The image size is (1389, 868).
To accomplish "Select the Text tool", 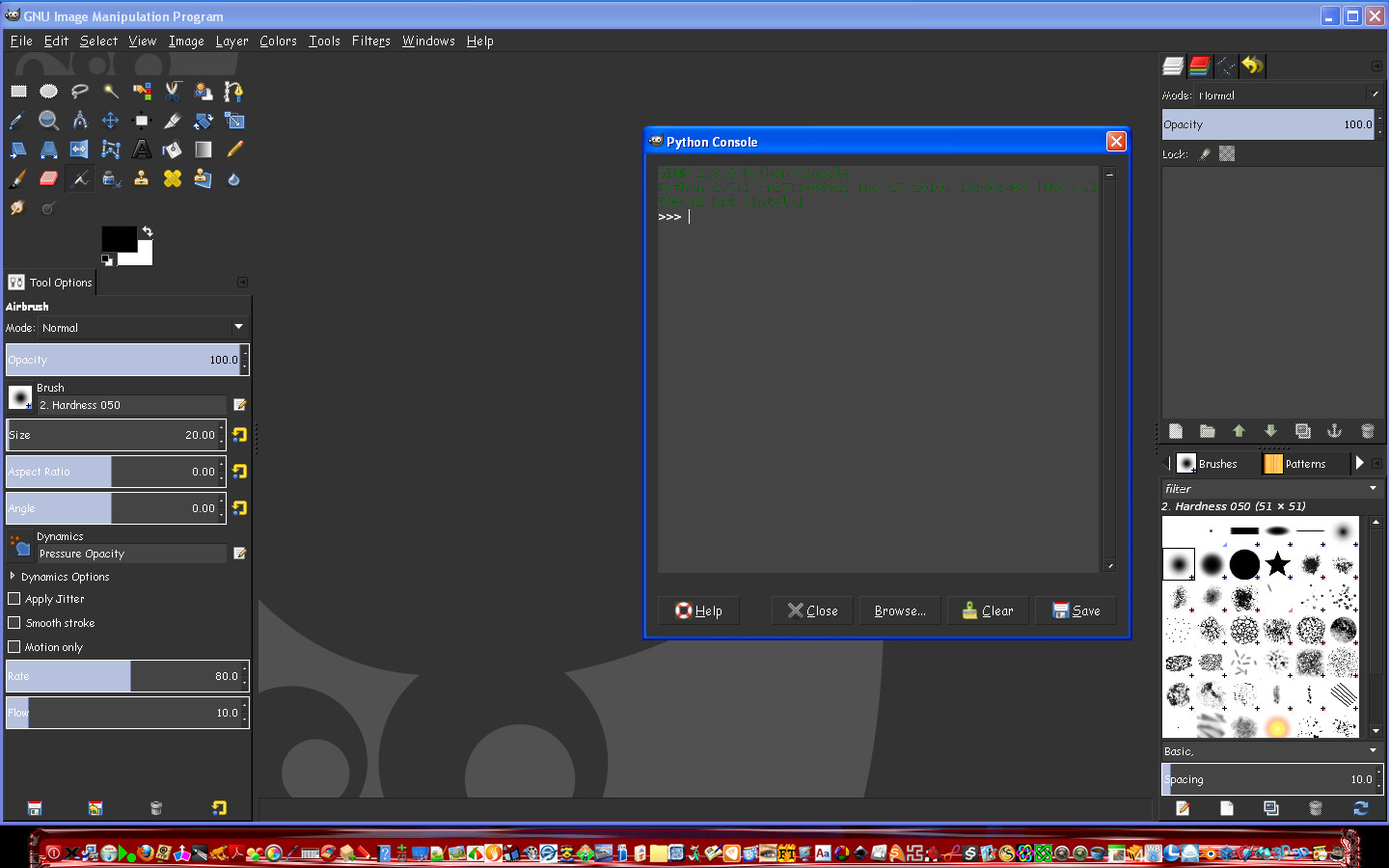I will tap(142, 149).
